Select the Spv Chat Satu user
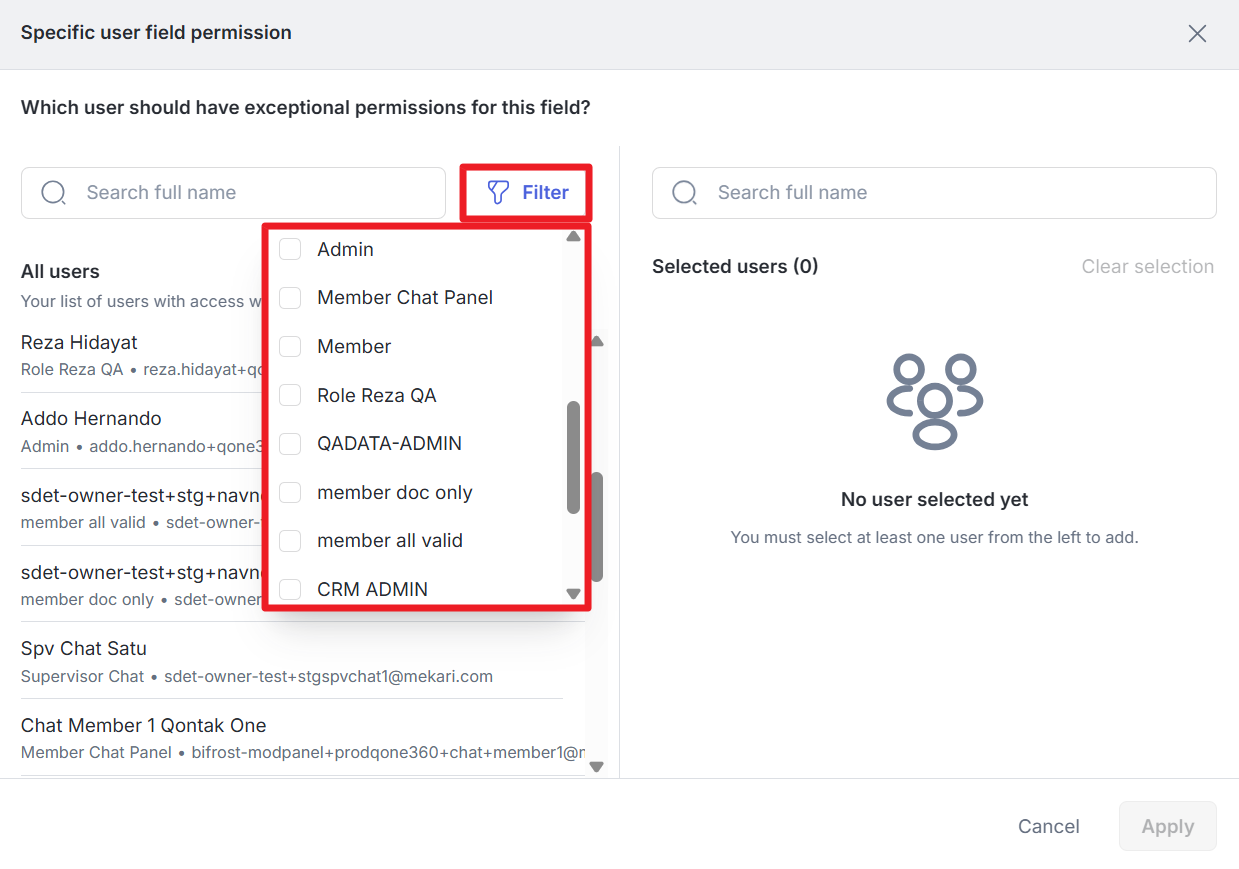The height and width of the screenshot is (869, 1239). point(84,649)
